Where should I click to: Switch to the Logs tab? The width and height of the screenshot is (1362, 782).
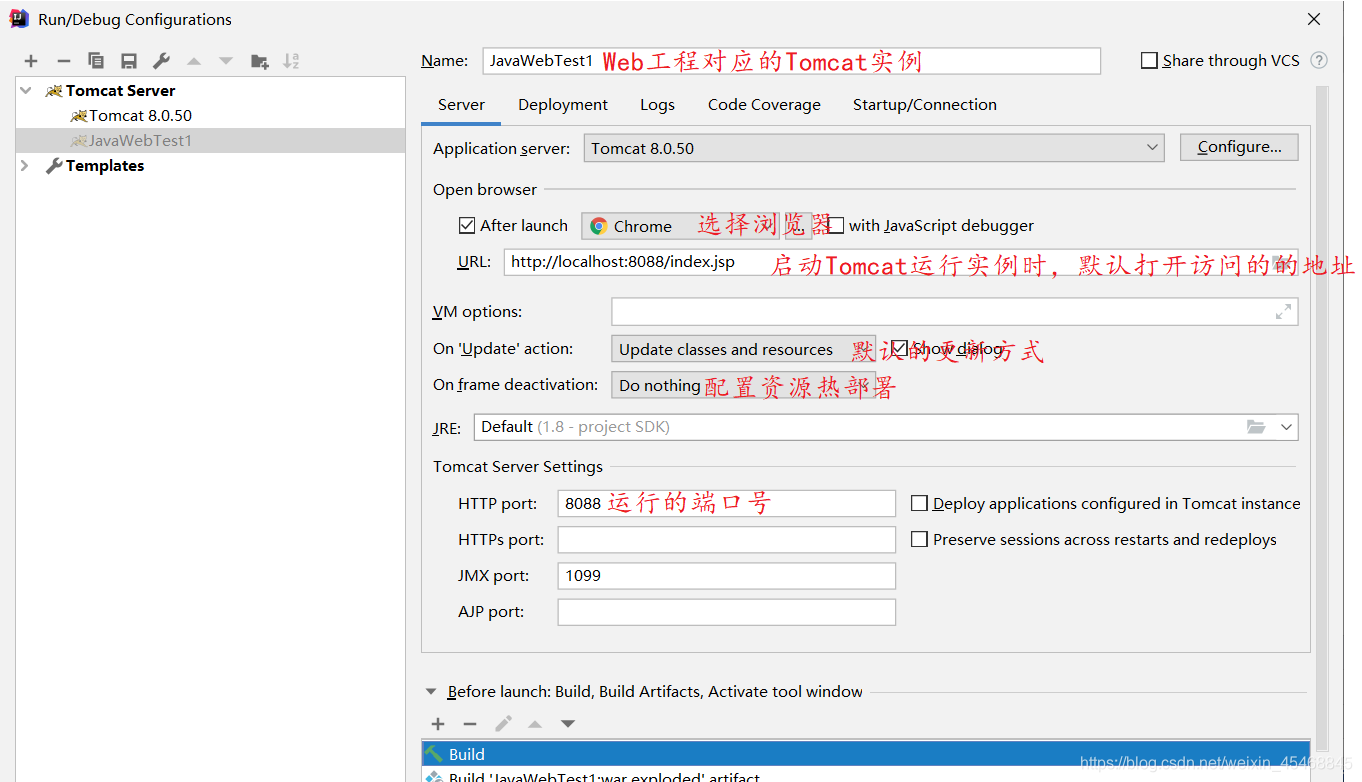pyautogui.click(x=657, y=105)
